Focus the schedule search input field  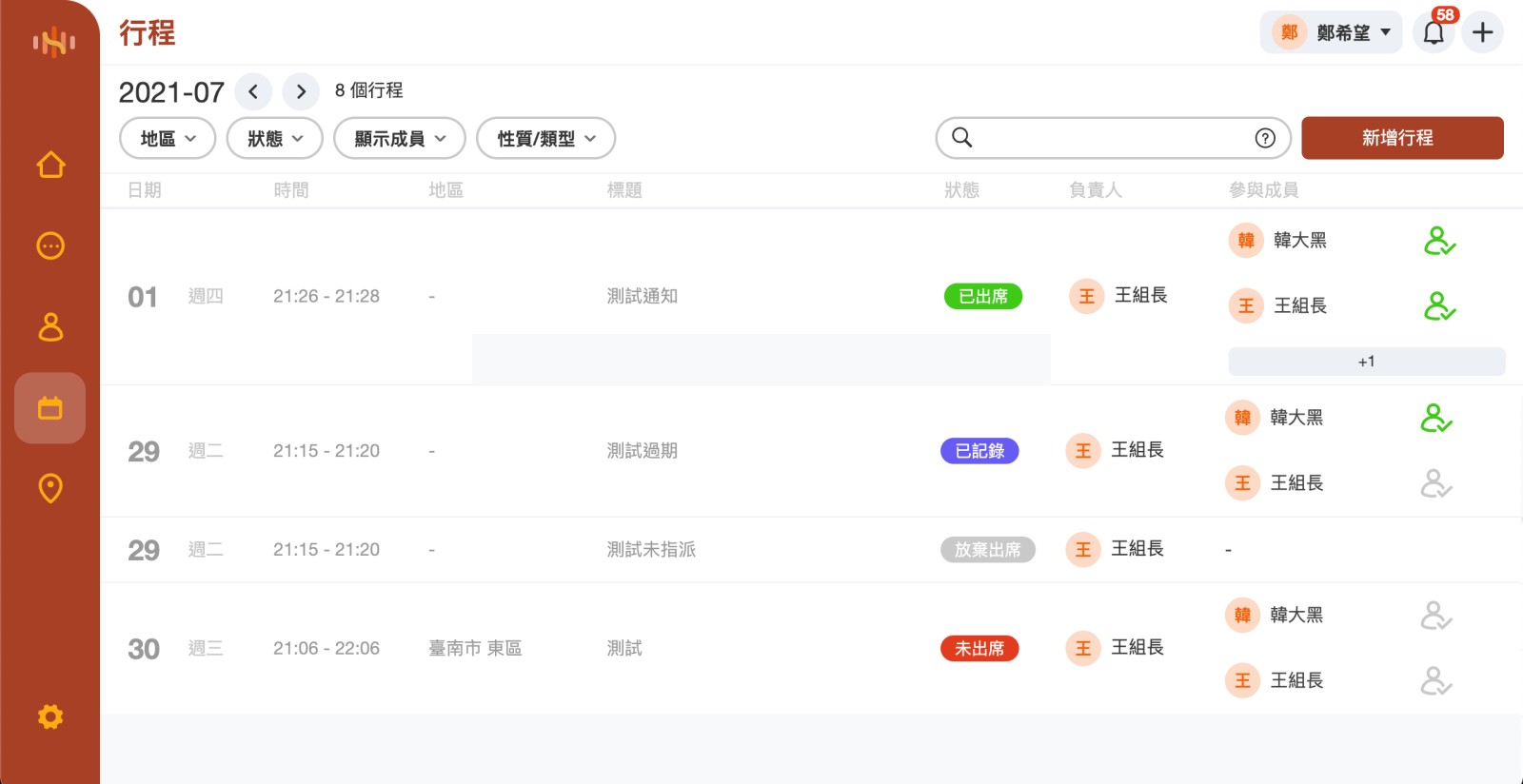point(1113,138)
